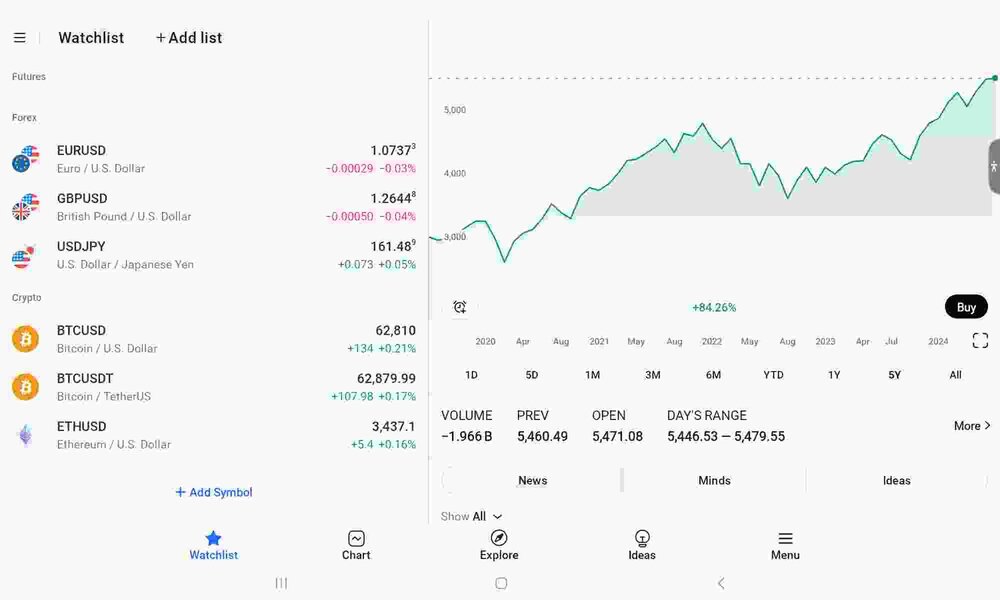Switch to the News tab
The image size is (1000, 600).
click(533, 481)
